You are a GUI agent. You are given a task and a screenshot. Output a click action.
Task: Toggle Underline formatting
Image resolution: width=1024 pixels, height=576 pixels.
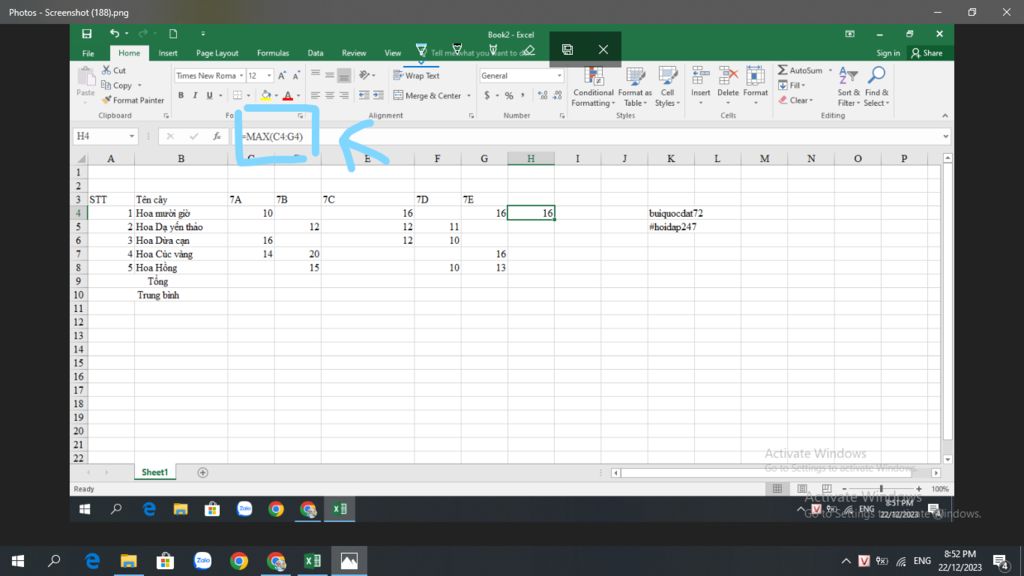(209, 96)
